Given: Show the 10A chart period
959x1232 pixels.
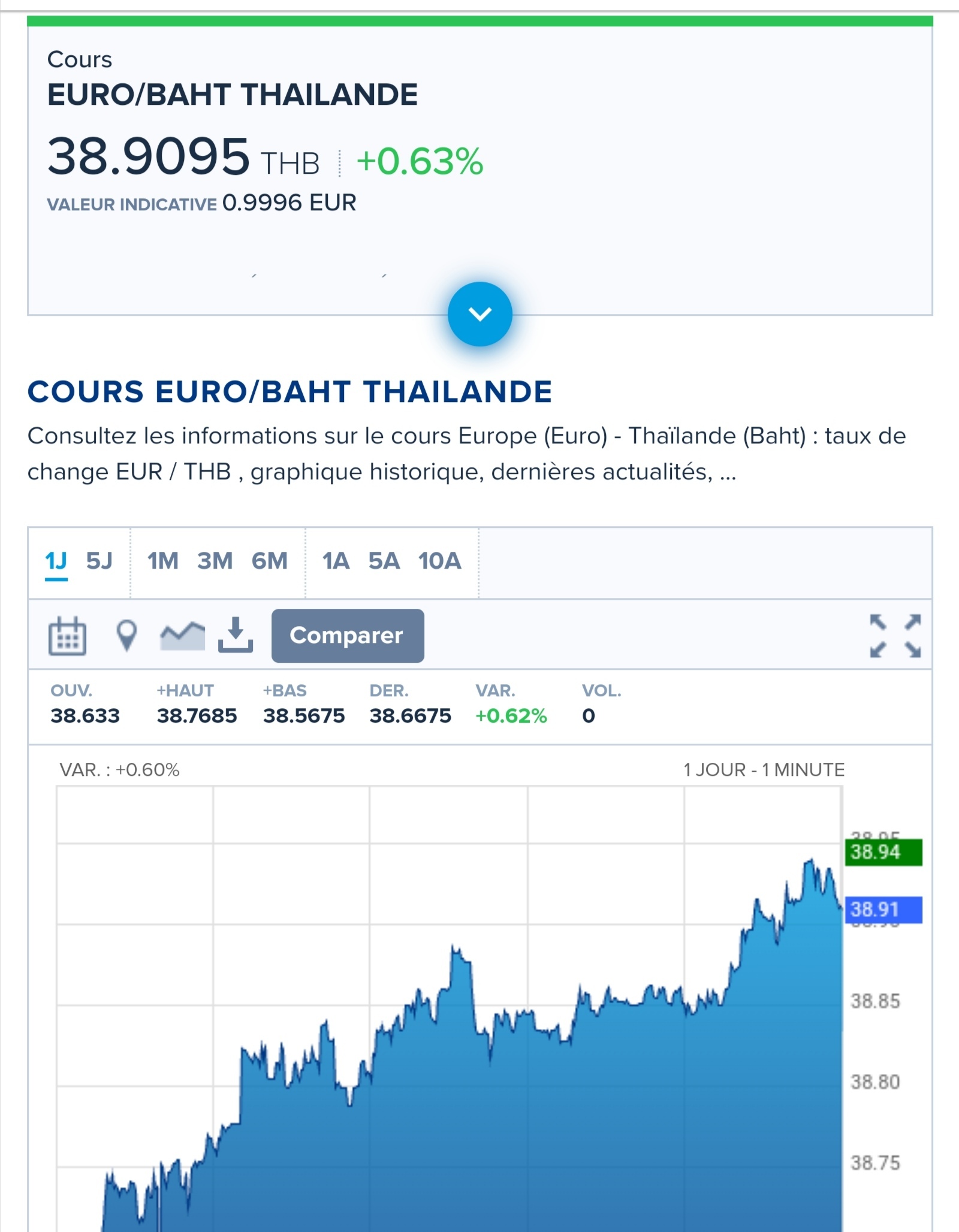Looking at the screenshot, I should pos(440,561).
